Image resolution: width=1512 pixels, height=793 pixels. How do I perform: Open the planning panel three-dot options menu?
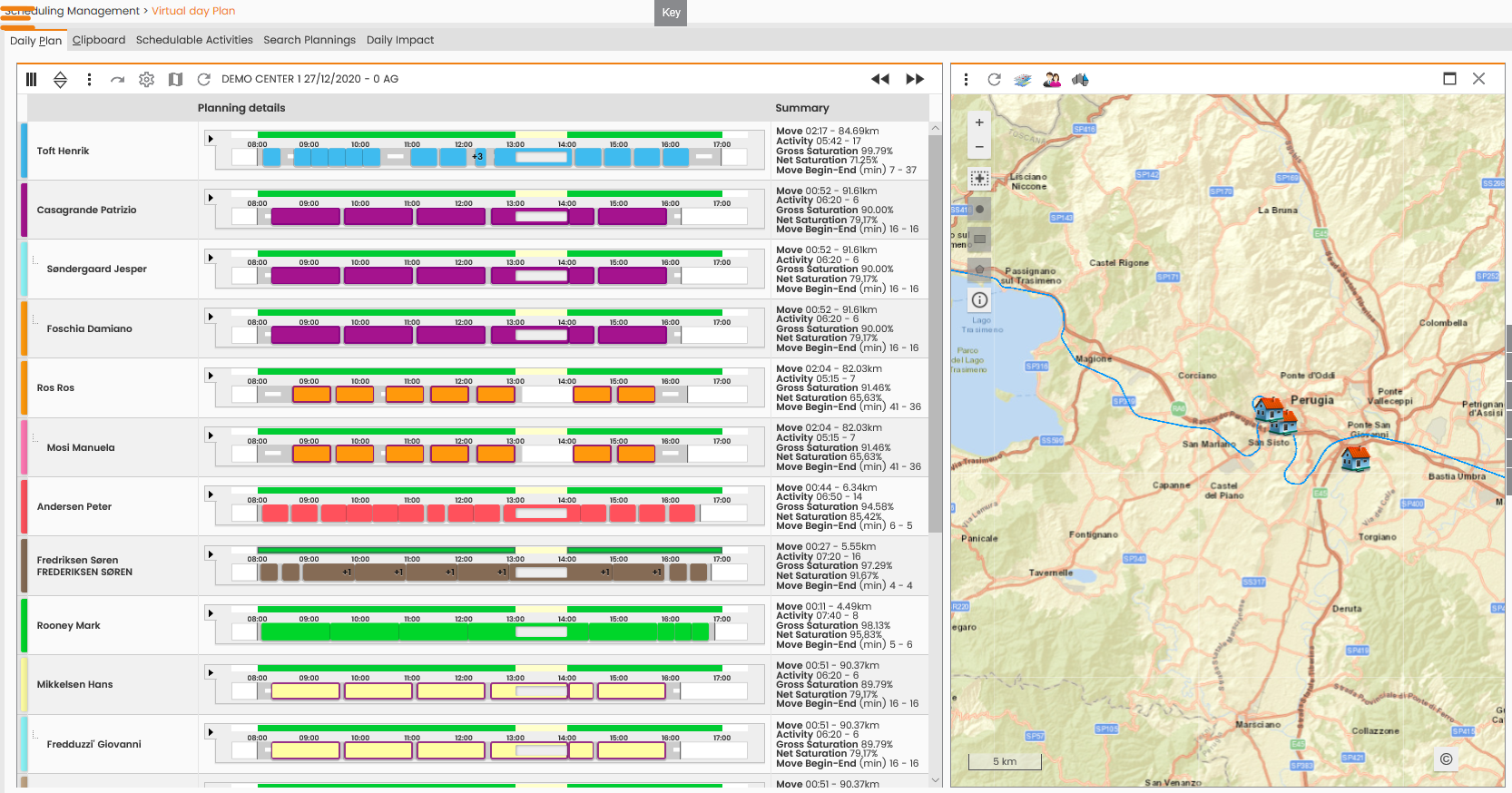tap(89, 79)
